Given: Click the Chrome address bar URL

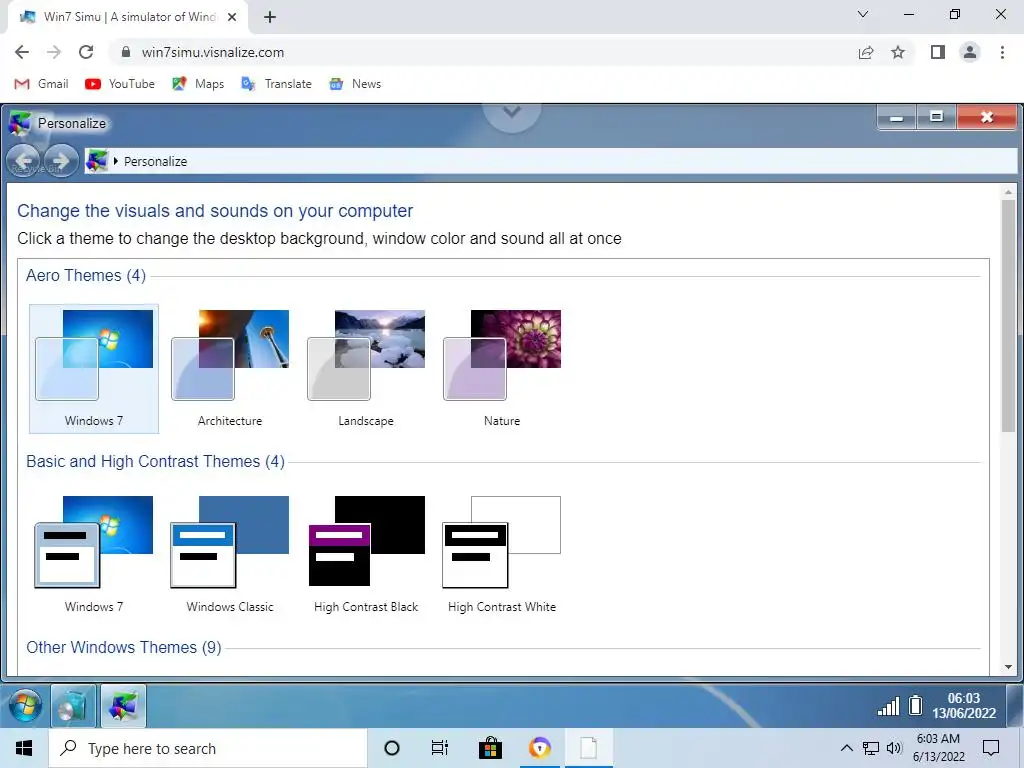Looking at the screenshot, I should pos(213,52).
